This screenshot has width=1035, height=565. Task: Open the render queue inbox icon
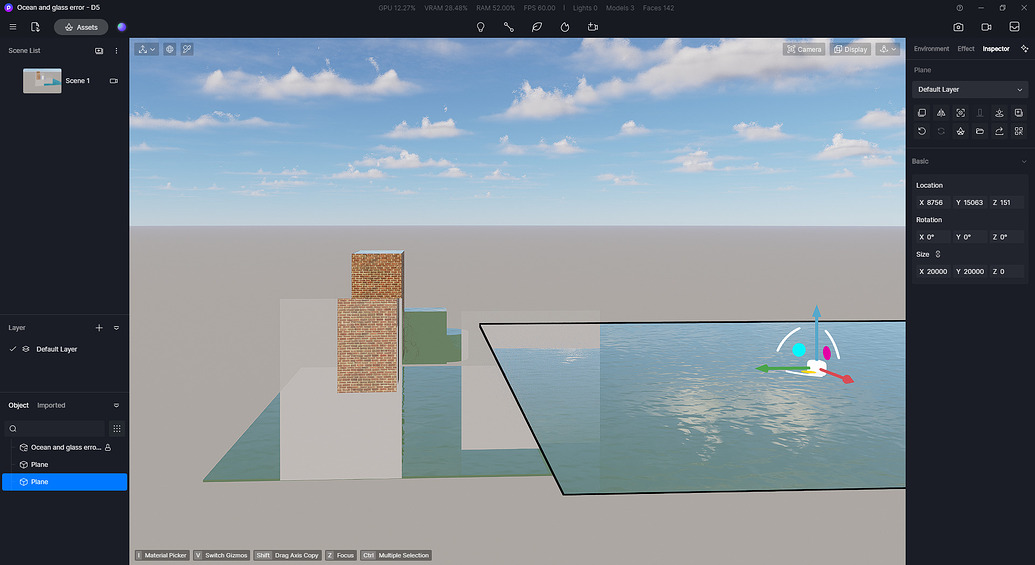click(1015, 27)
